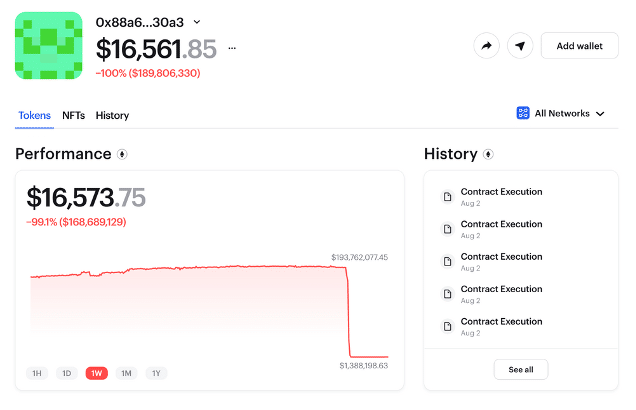The height and width of the screenshot is (410, 636).
Task: Click the Add wallet button
Action: (579, 46)
